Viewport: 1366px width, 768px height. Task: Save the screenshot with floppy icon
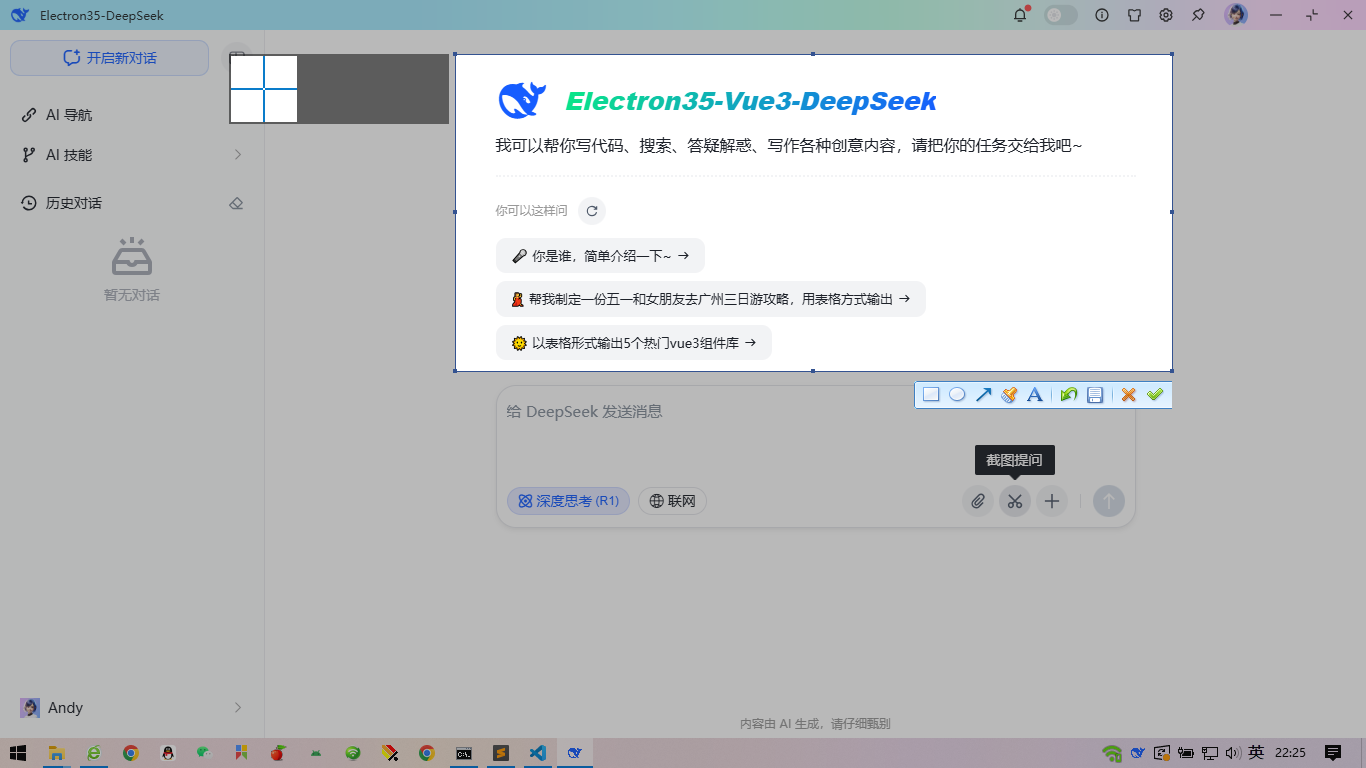1095,395
